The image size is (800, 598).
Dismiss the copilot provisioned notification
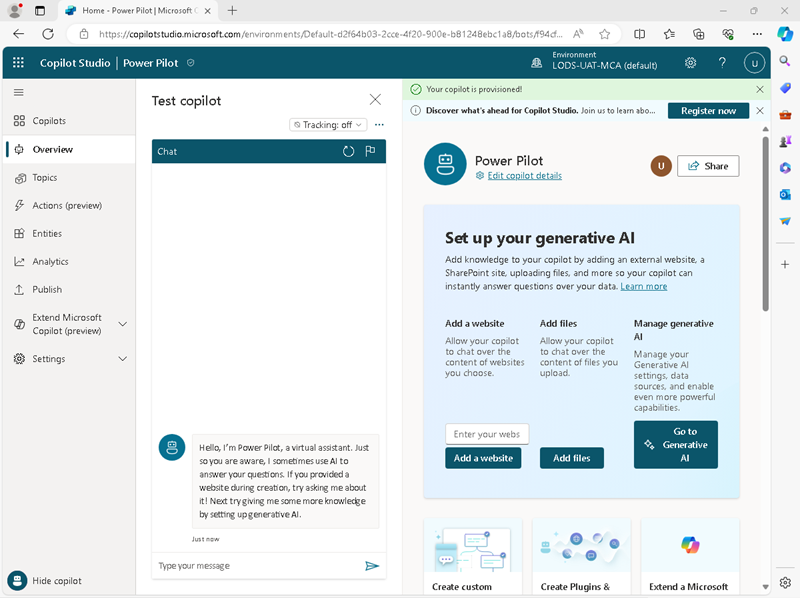760,89
